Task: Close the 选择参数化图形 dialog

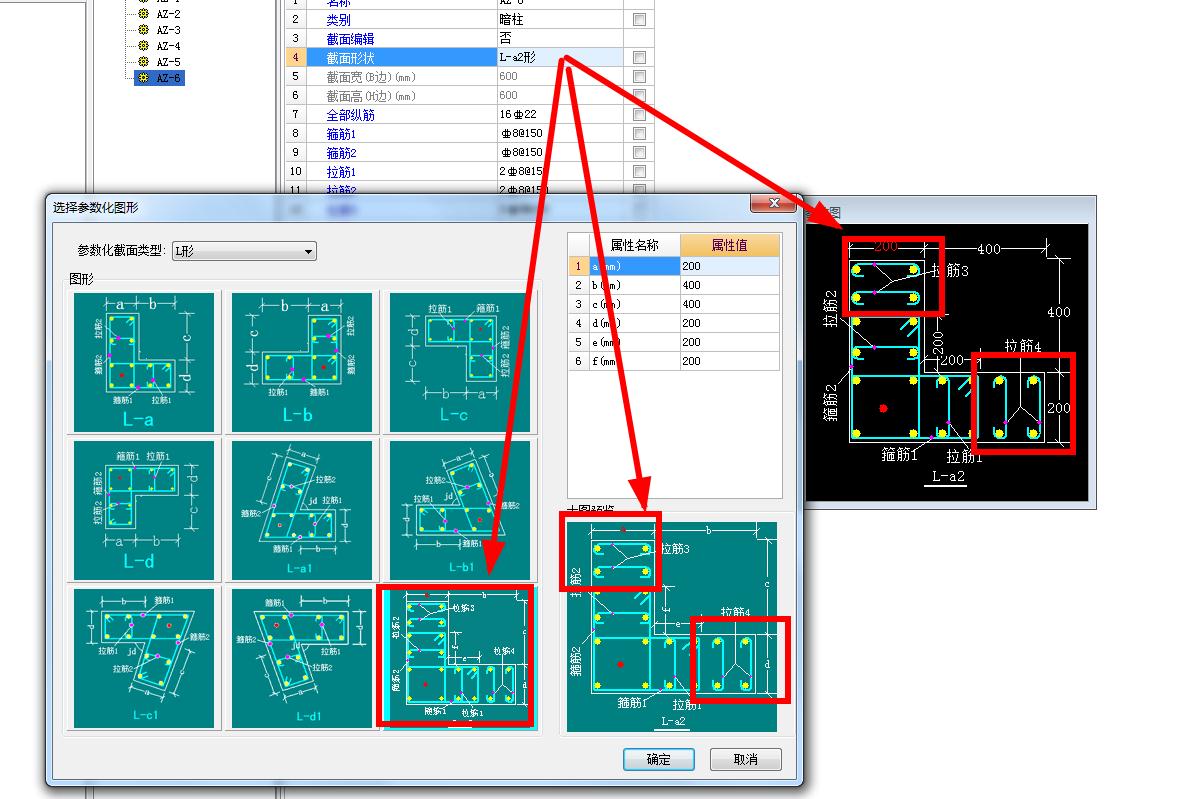Action: coord(773,203)
